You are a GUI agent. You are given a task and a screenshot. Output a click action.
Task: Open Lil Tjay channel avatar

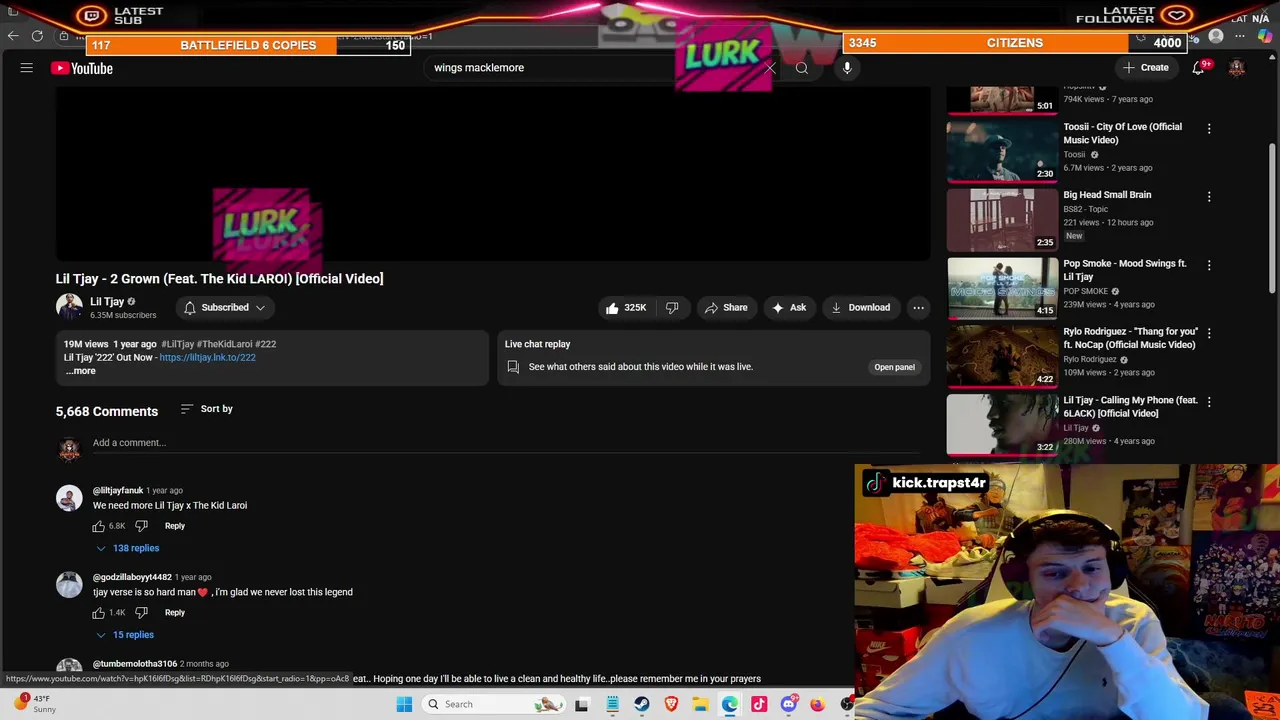point(69,307)
